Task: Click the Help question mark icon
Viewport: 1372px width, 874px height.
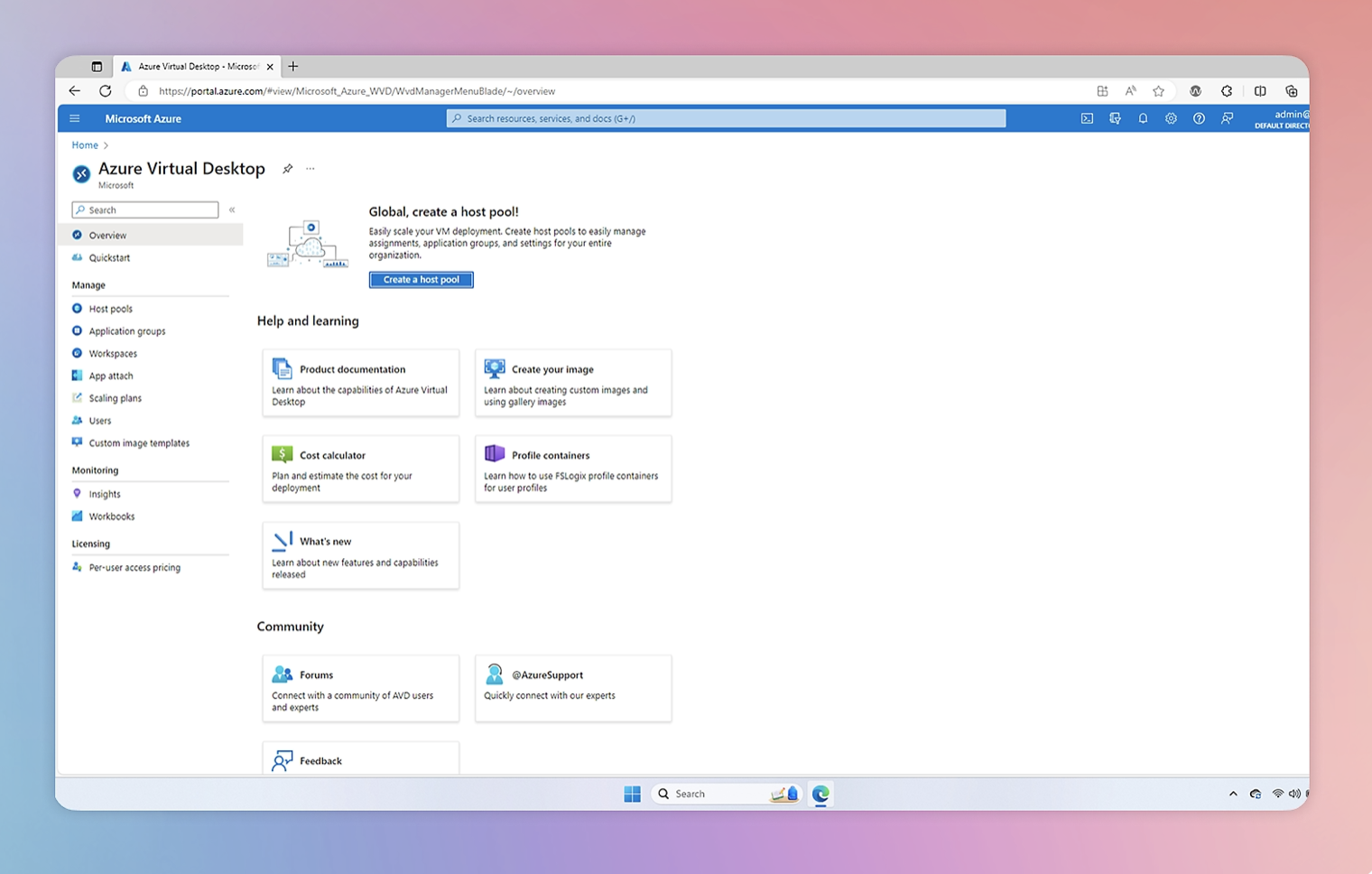Action: pos(1199,118)
